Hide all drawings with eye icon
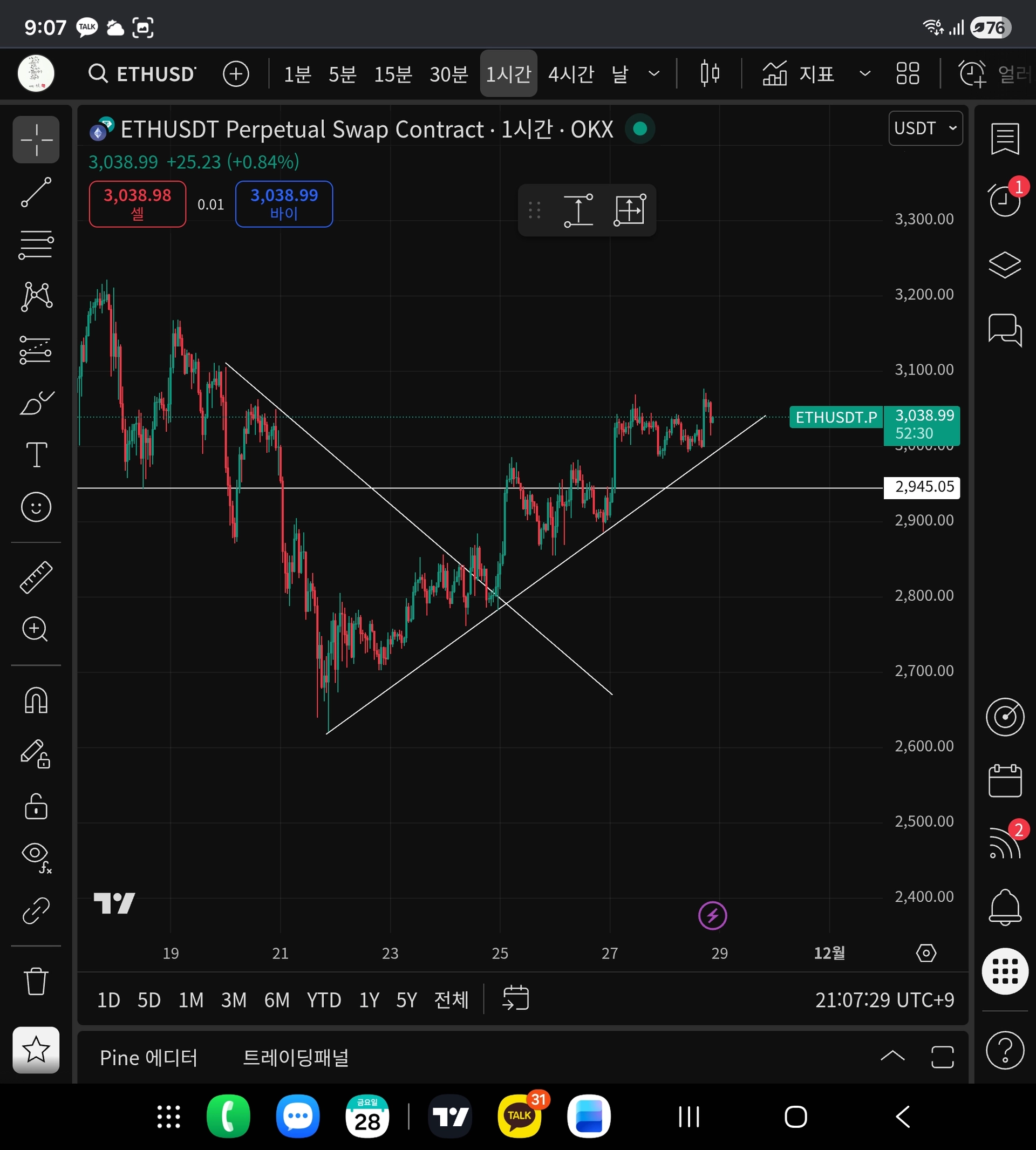This screenshot has height=1150, width=1036. pos(36,854)
